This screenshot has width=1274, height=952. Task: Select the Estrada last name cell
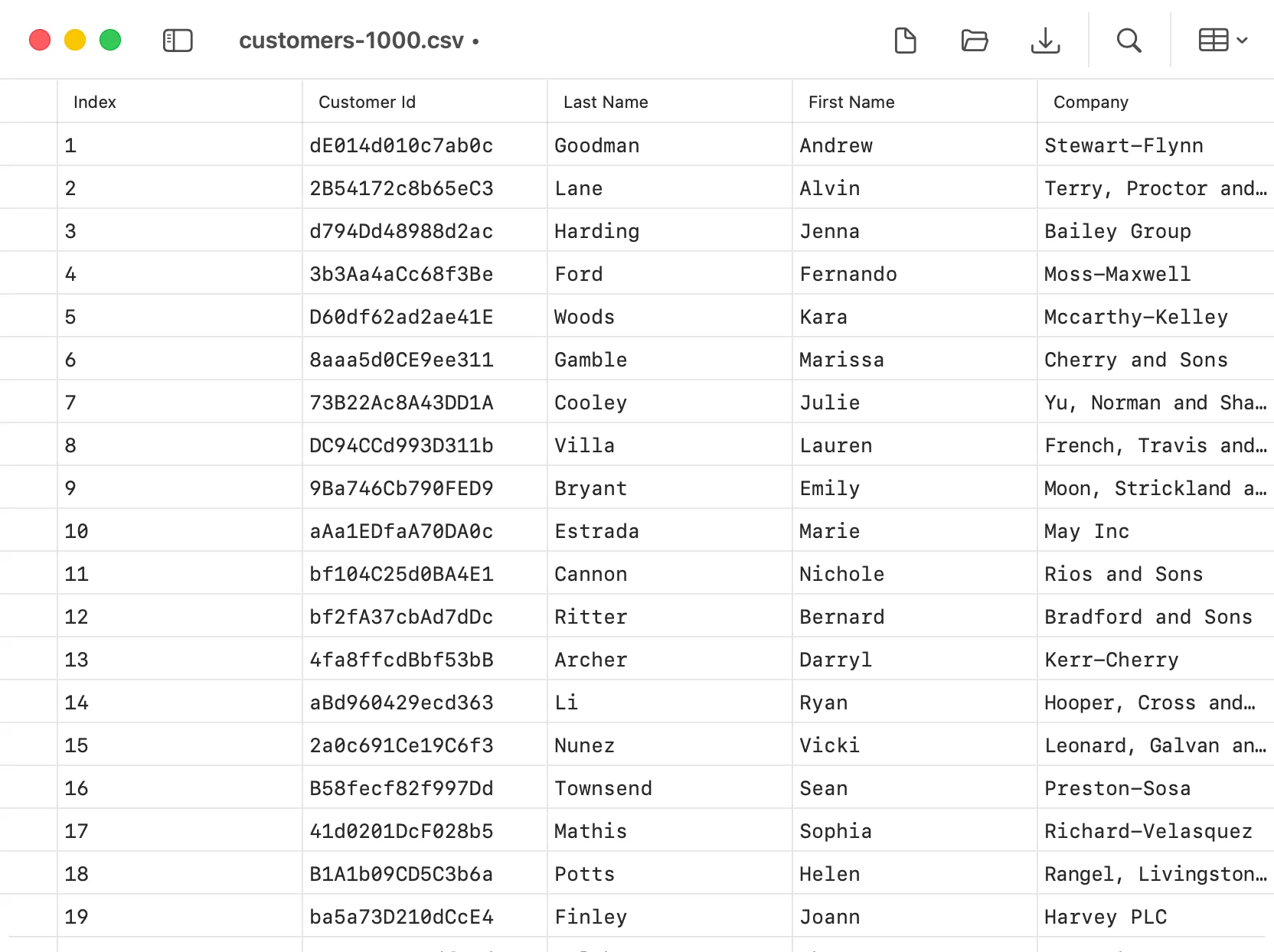[x=670, y=530]
